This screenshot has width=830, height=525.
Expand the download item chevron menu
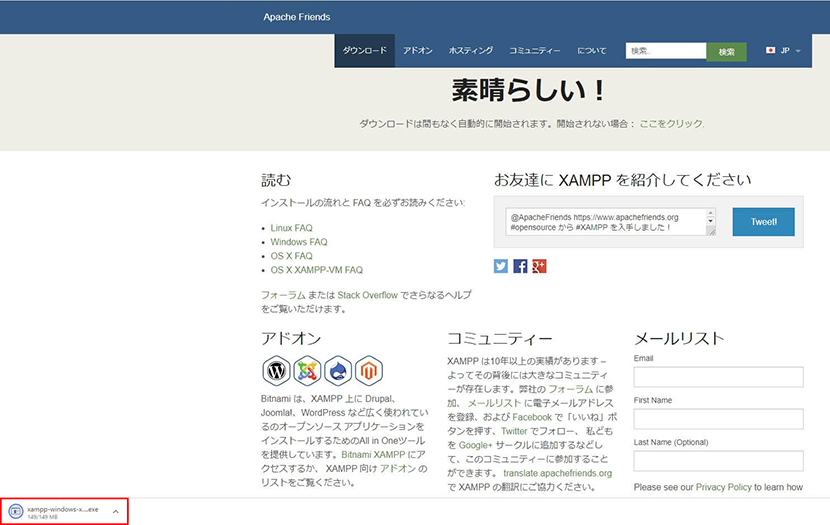coord(115,511)
